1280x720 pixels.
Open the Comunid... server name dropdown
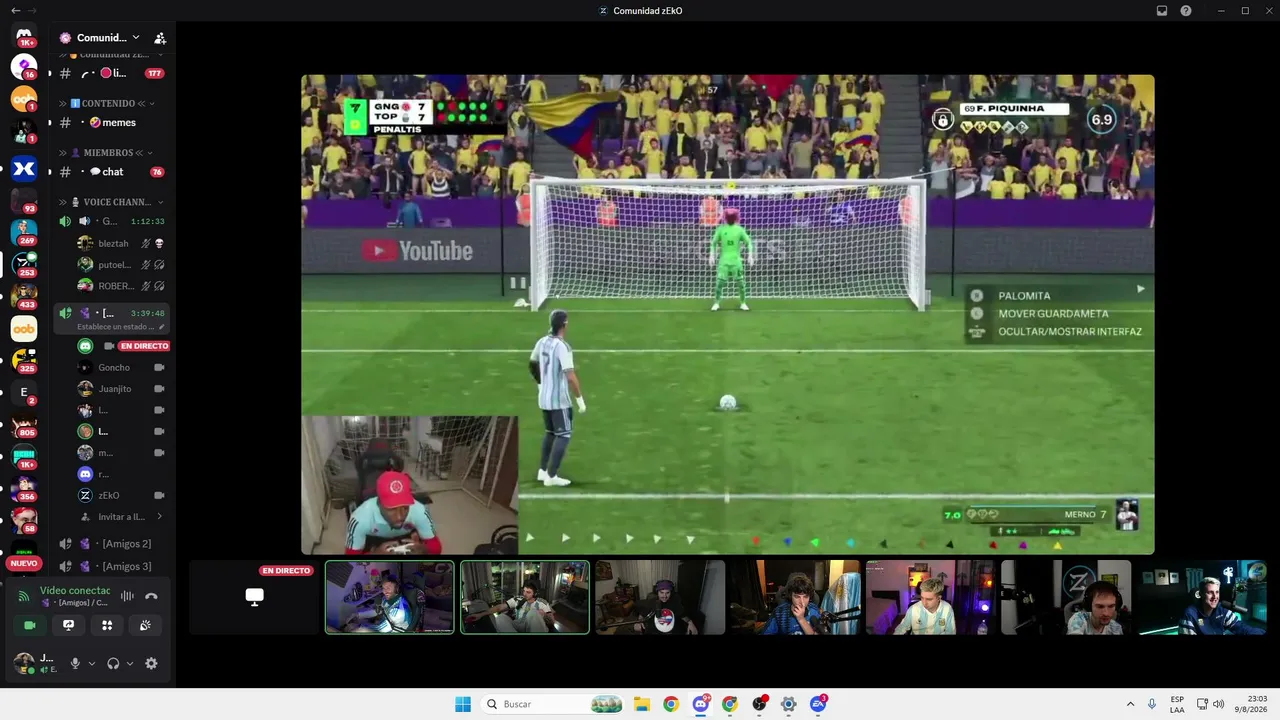coord(101,38)
